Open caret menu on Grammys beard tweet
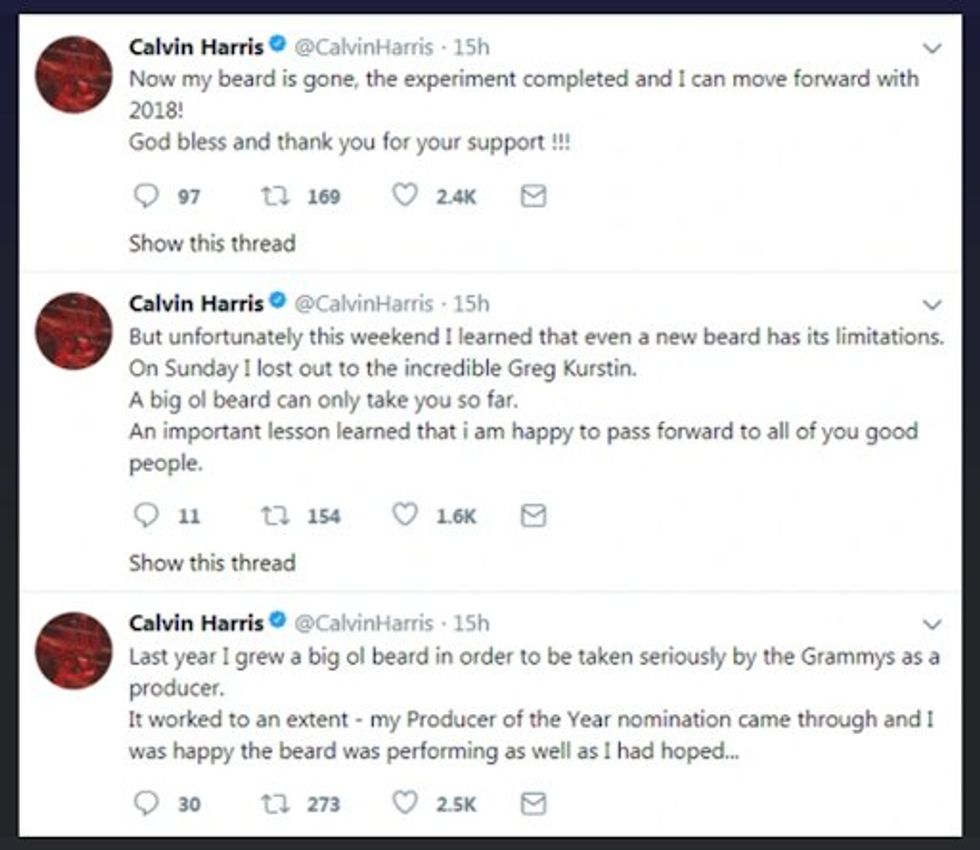This screenshot has width=980, height=850. pos(931,624)
